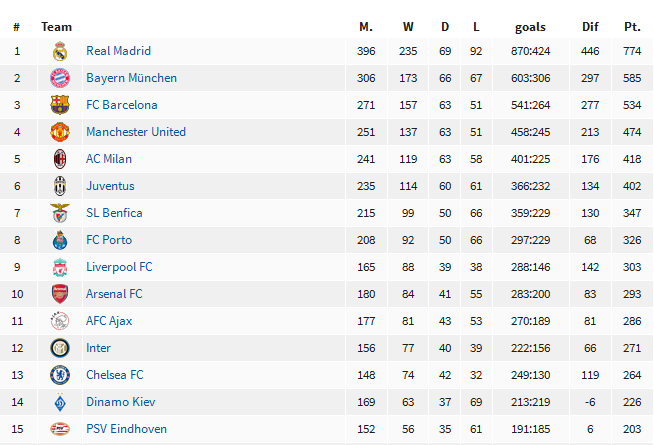Open the AFC Ajax team page
Image resolution: width=654 pixels, height=445 pixels.
pyautogui.click(x=109, y=321)
